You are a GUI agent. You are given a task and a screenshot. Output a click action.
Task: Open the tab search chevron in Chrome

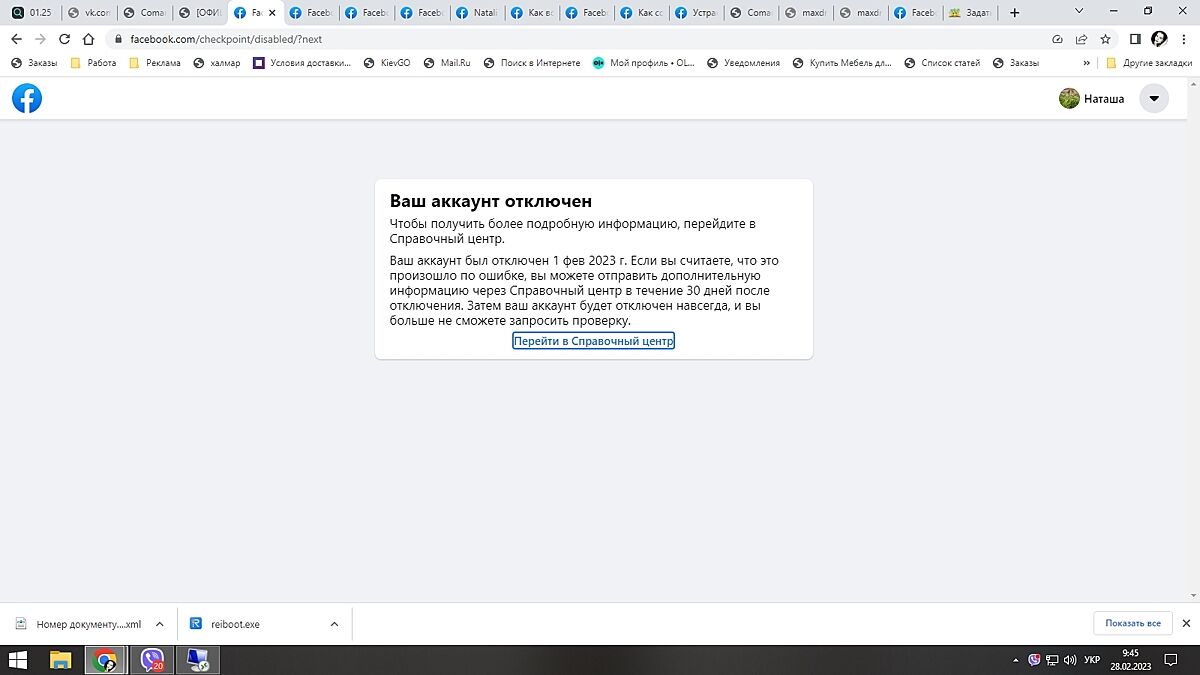1079,12
